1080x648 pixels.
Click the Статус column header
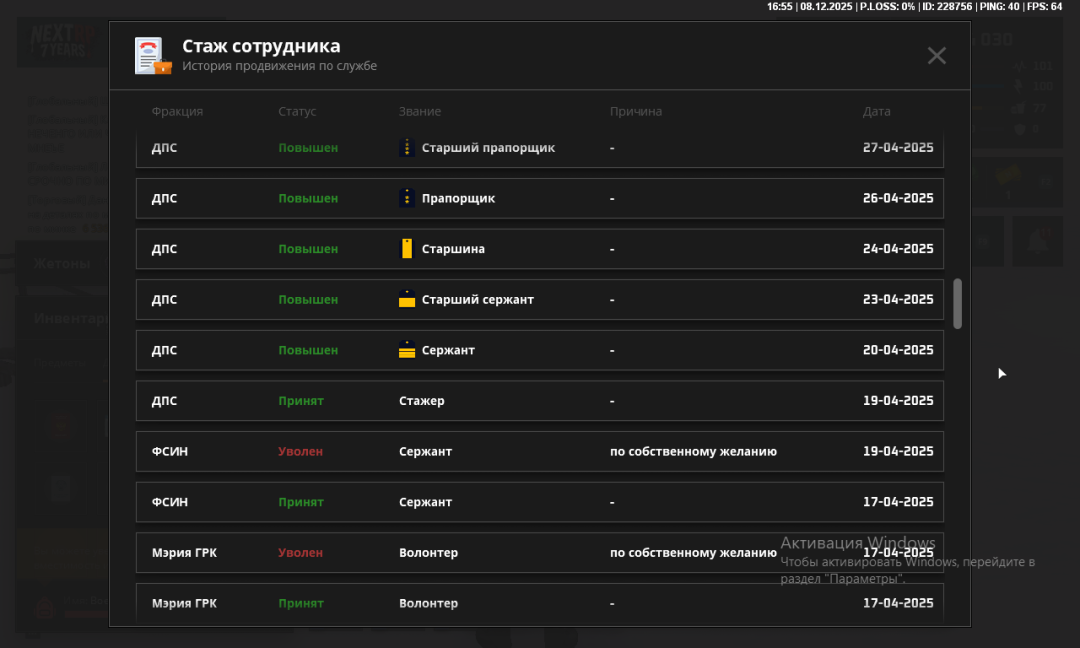(x=297, y=112)
